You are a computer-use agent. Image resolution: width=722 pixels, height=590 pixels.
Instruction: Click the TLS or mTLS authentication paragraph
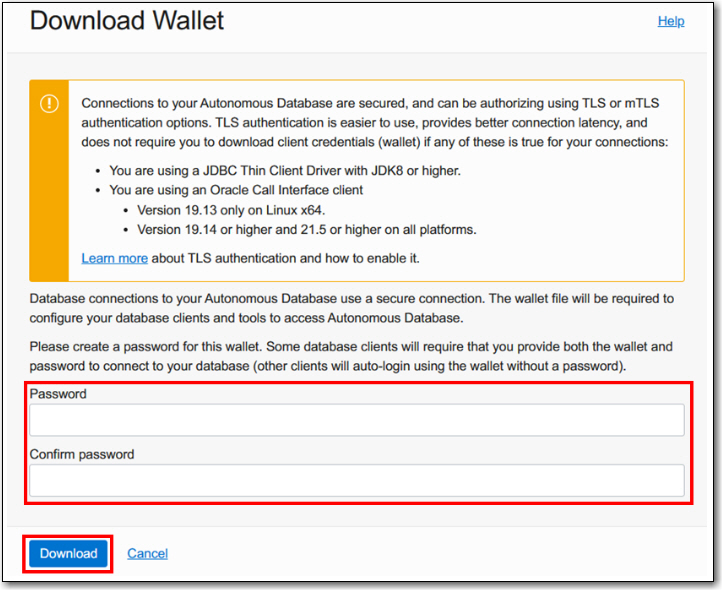[375, 122]
